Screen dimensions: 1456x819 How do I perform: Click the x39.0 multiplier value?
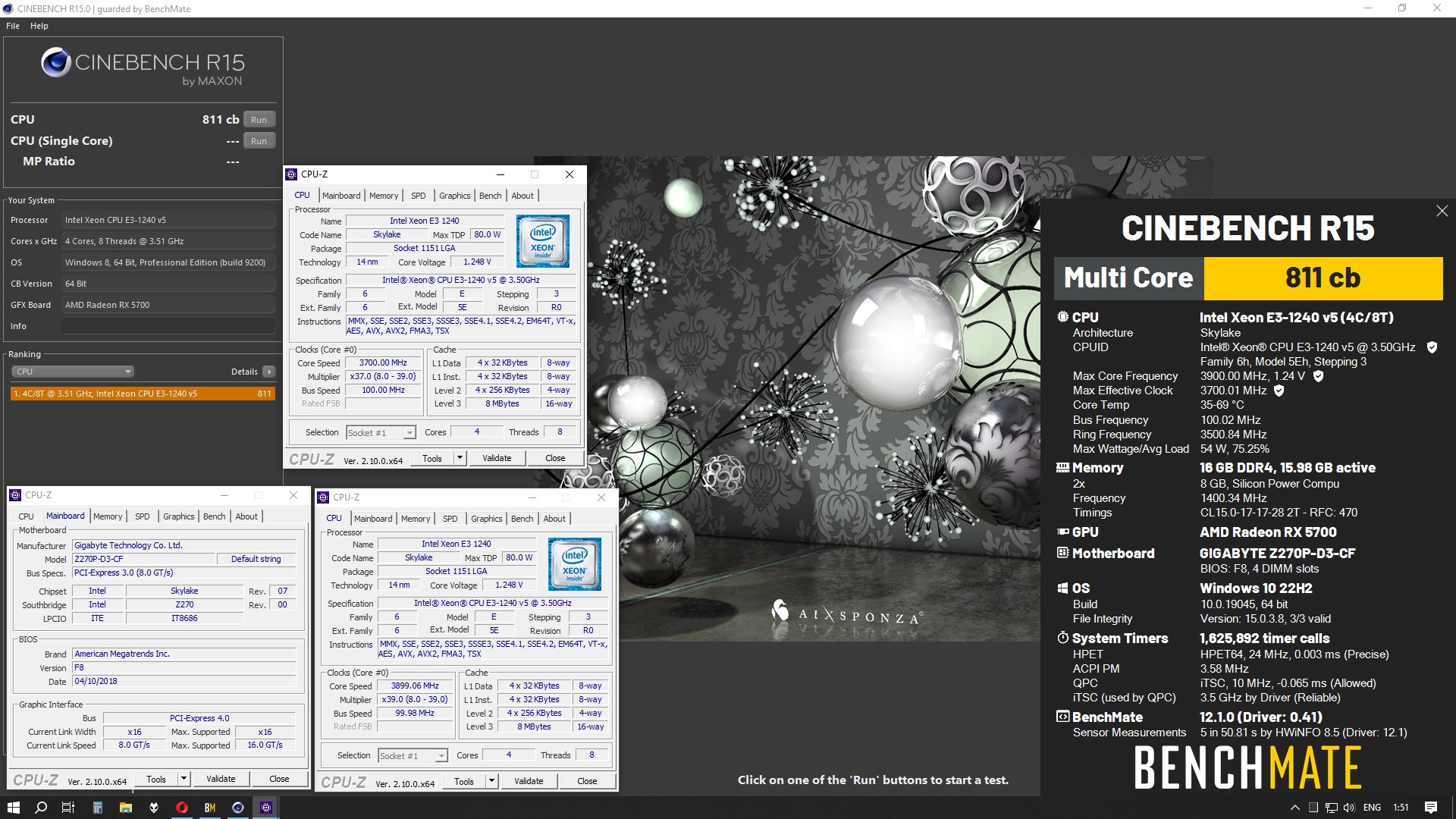pos(415,699)
